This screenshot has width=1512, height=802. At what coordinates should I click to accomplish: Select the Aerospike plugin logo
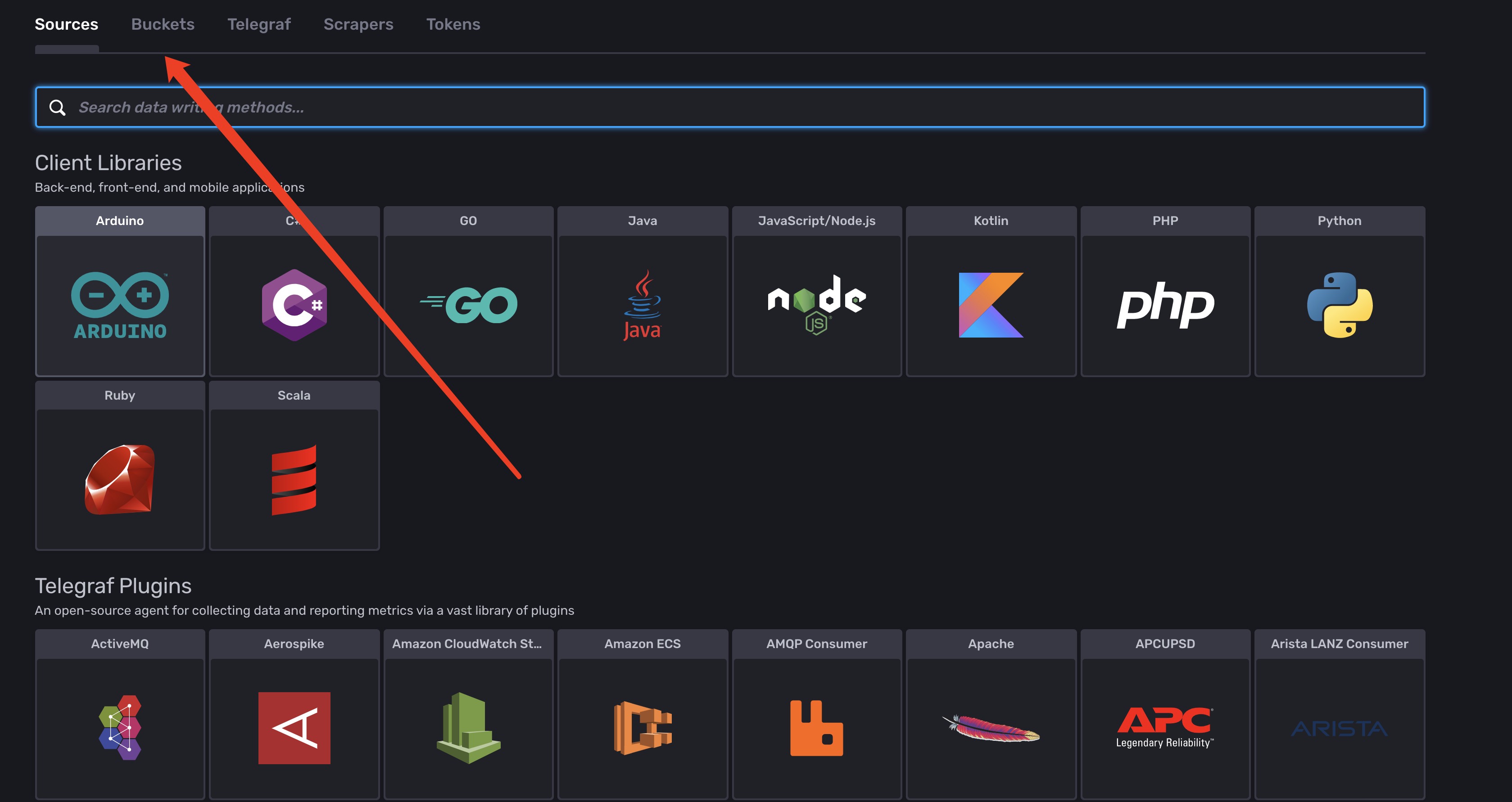[x=294, y=728]
